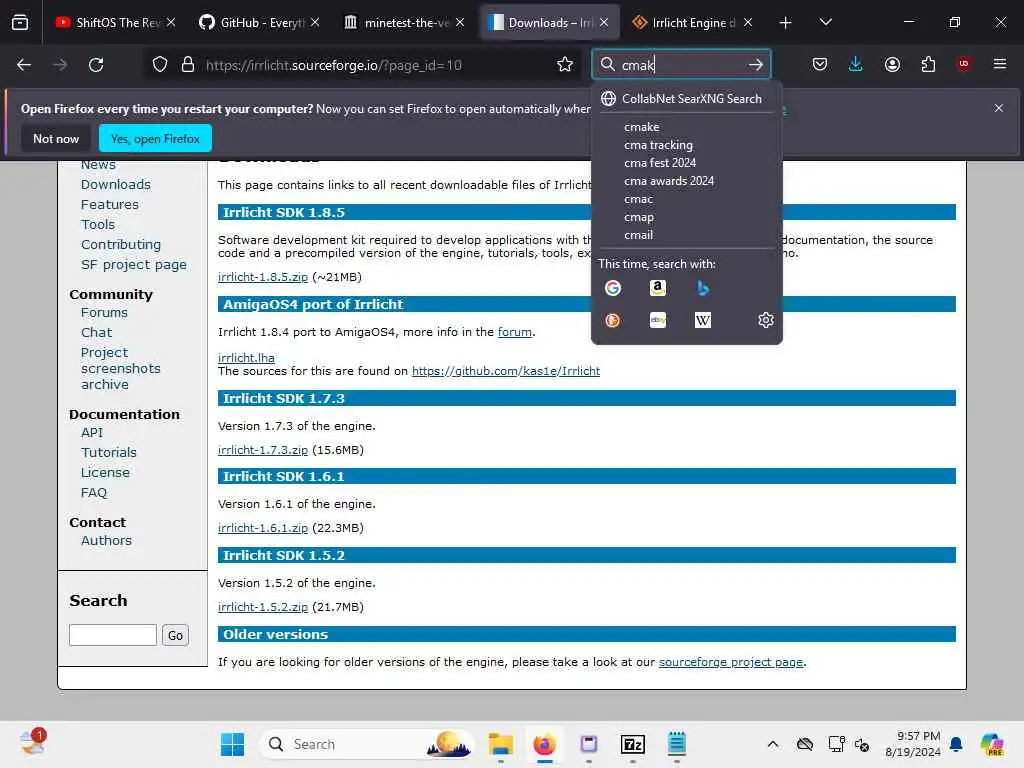Open the extensions puzzle icon
The height and width of the screenshot is (768, 1024).
coord(928,65)
